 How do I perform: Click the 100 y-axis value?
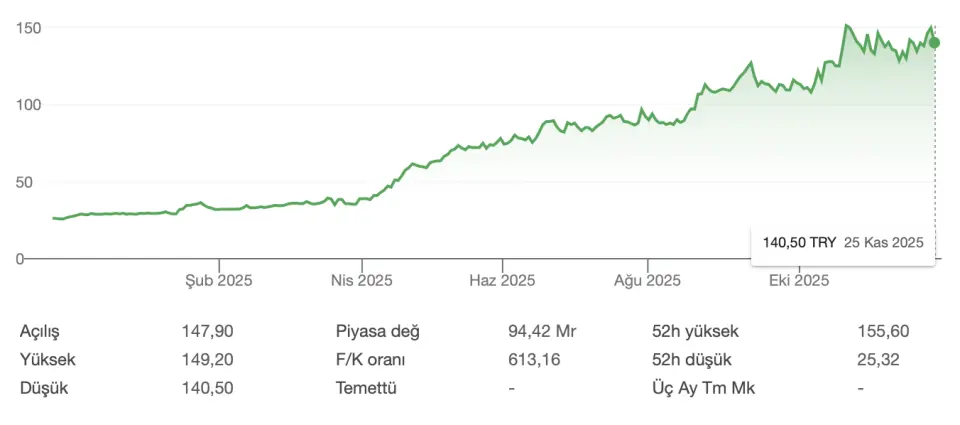[27, 105]
